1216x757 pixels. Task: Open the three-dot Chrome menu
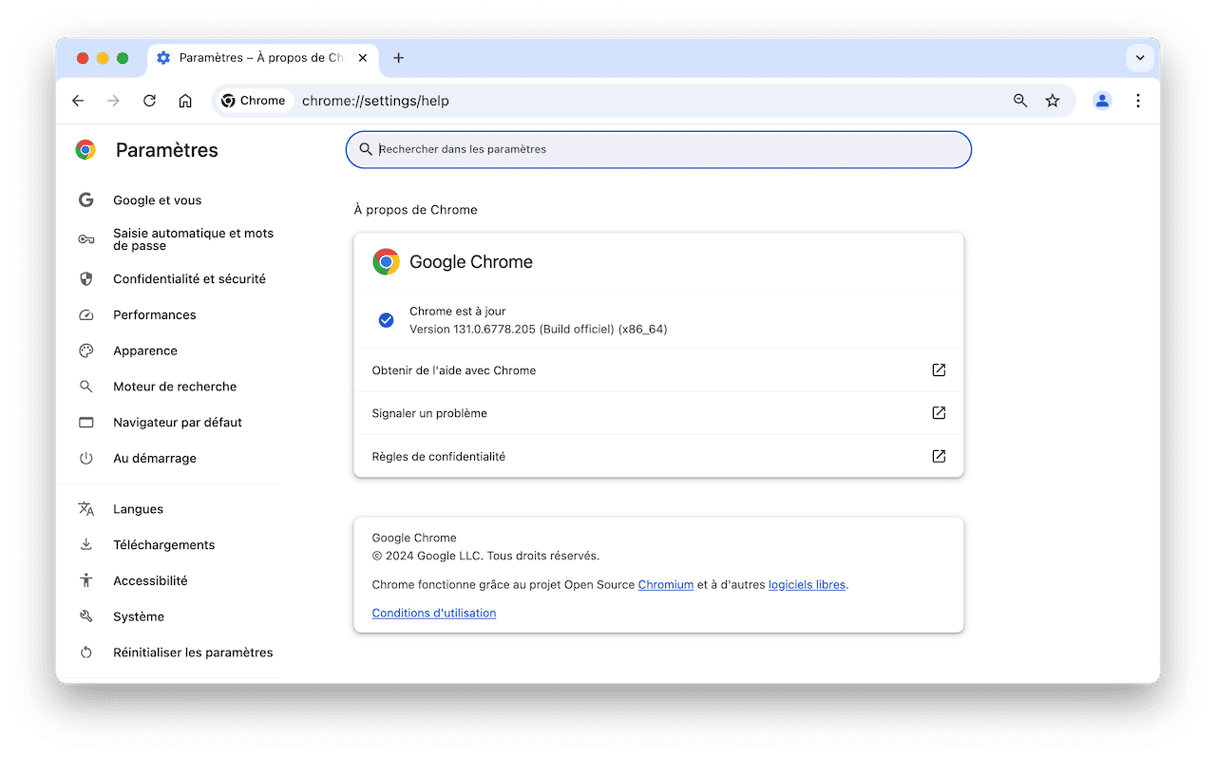(x=1138, y=101)
